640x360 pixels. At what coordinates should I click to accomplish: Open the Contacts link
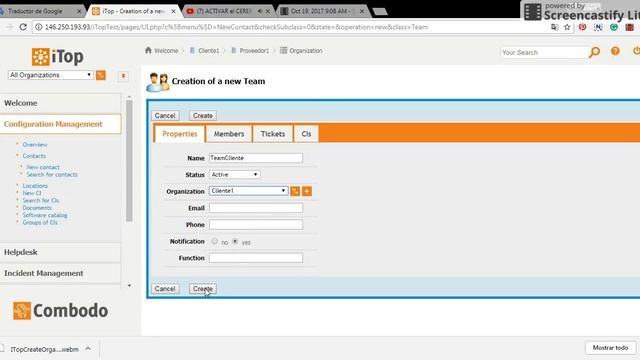coord(34,156)
